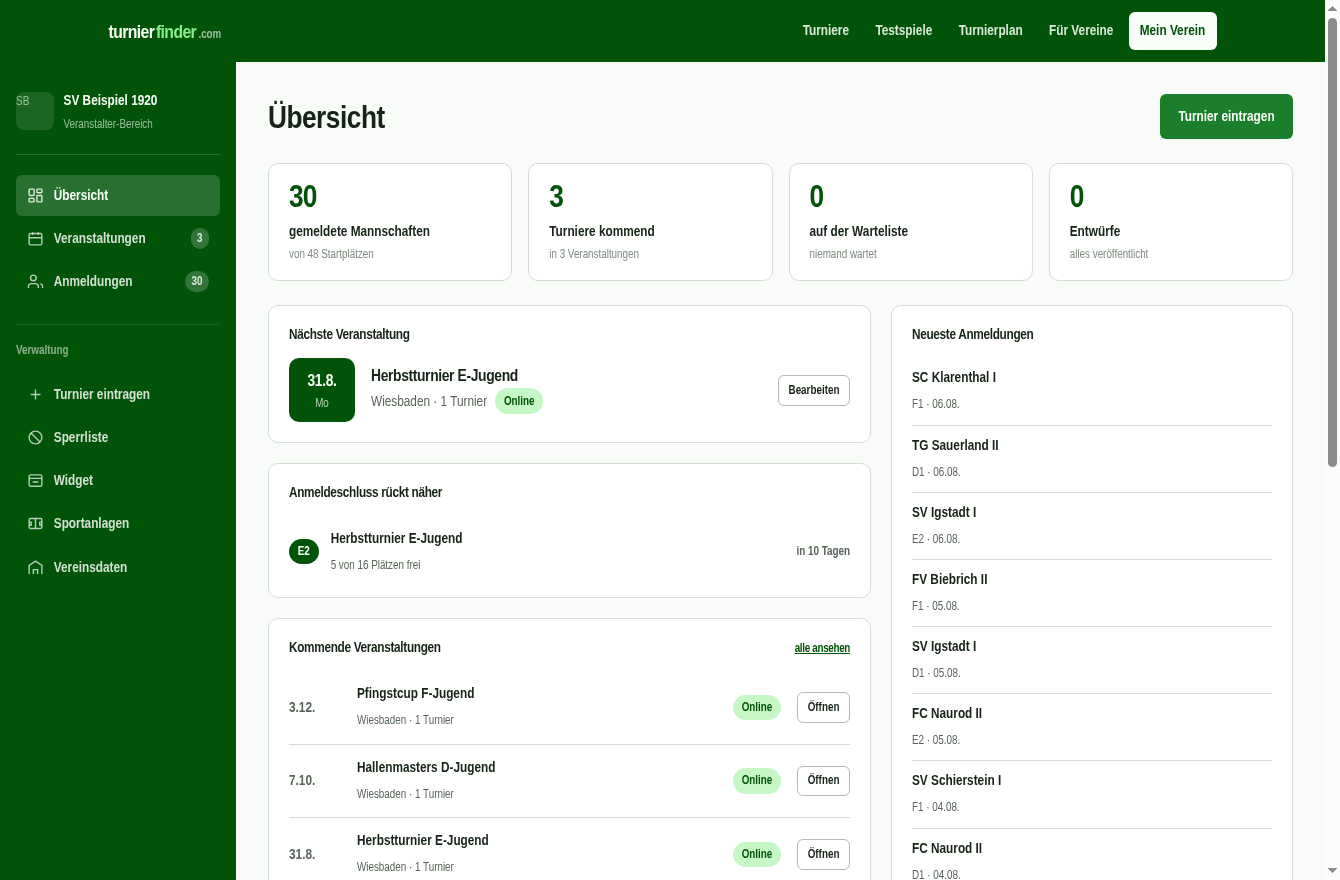The height and width of the screenshot is (880, 1340).
Task: Click the Veranstaltungen count badge 3
Action: coord(200,238)
